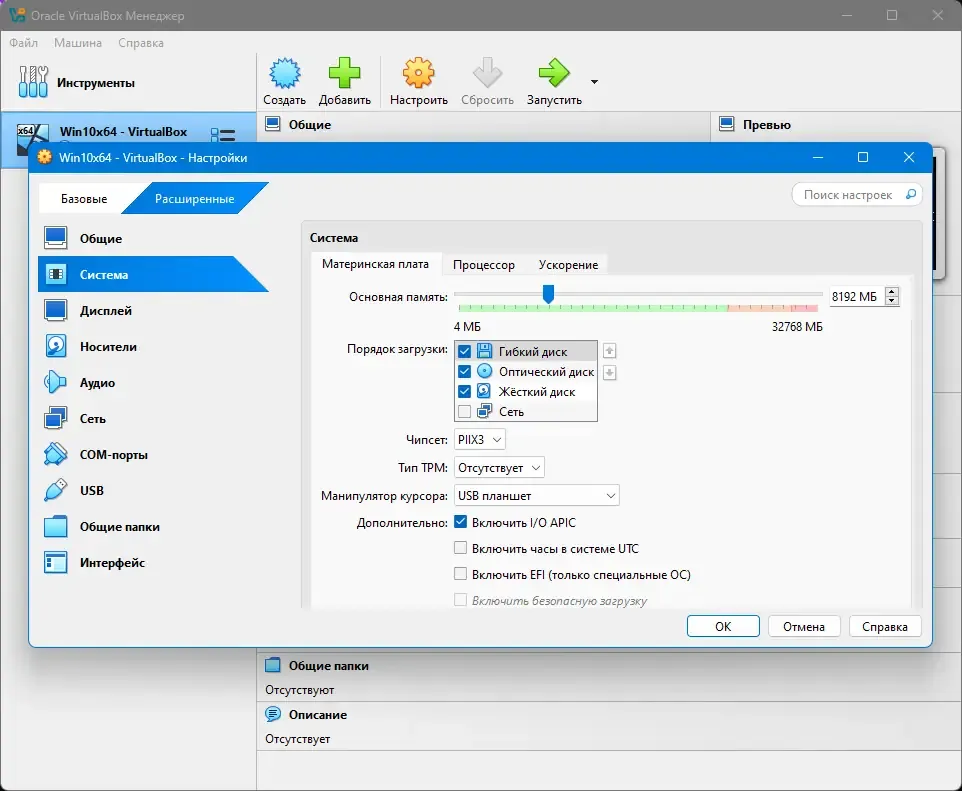Open the USB settings category
This screenshot has height=791, width=962.
point(153,490)
